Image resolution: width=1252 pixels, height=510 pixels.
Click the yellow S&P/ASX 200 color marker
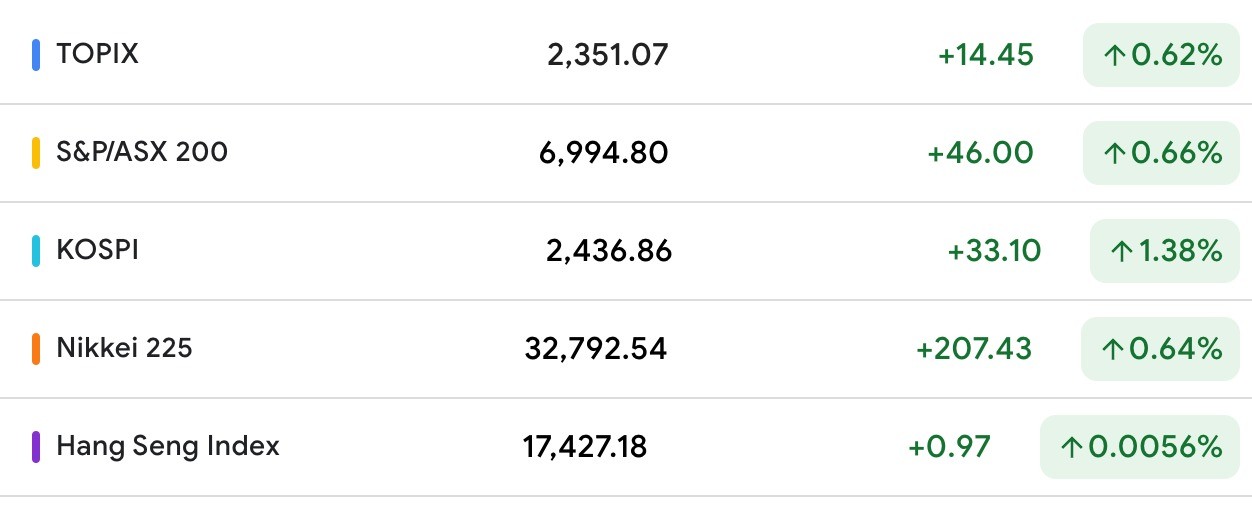coord(36,152)
